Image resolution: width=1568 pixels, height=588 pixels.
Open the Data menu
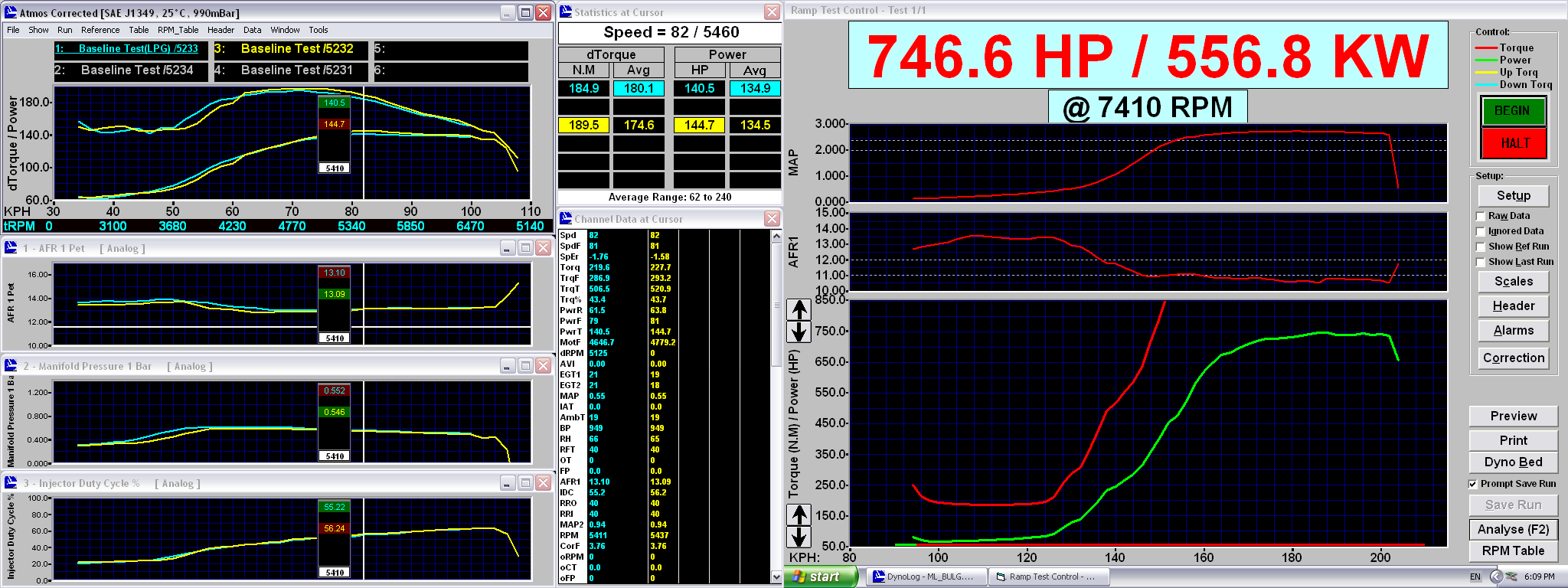[253, 30]
